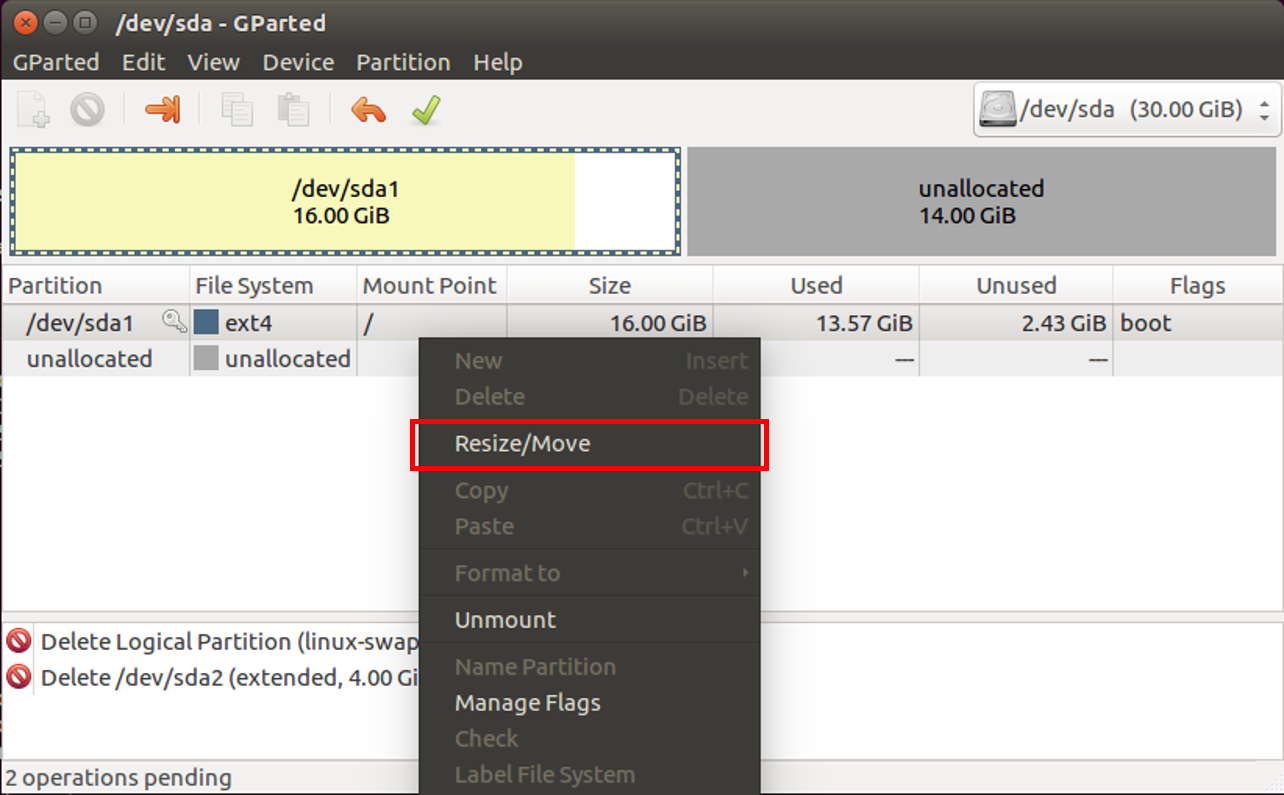The image size is (1284, 795).
Task: Select the /dev/sda1 block in disk map
Action: [345, 201]
